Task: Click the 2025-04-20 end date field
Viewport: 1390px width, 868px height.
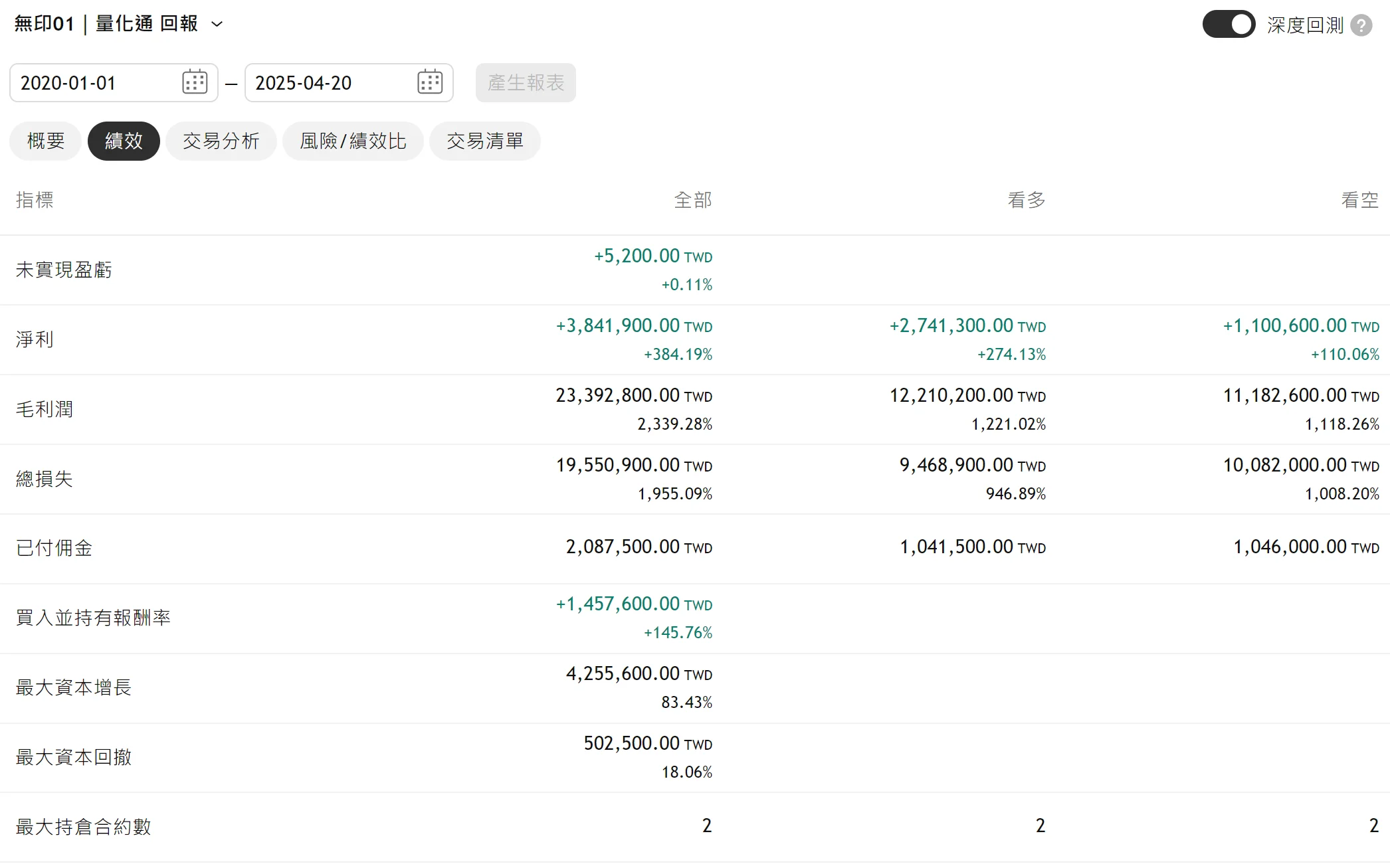Action: [349, 82]
